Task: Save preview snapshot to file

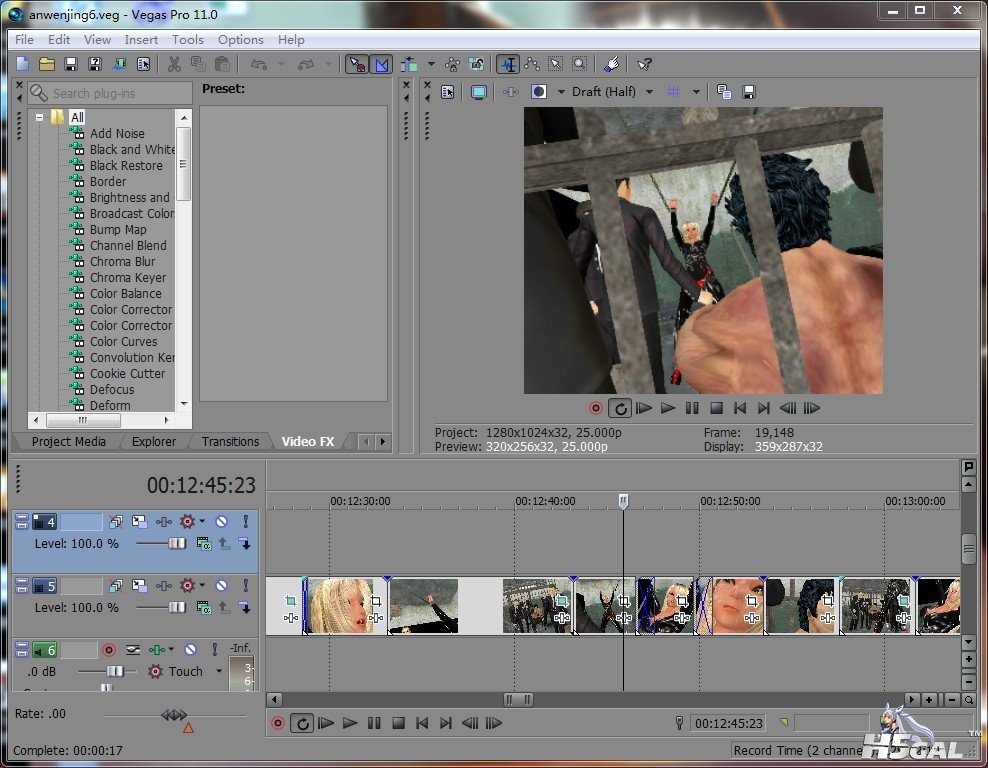Action: click(x=749, y=92)
